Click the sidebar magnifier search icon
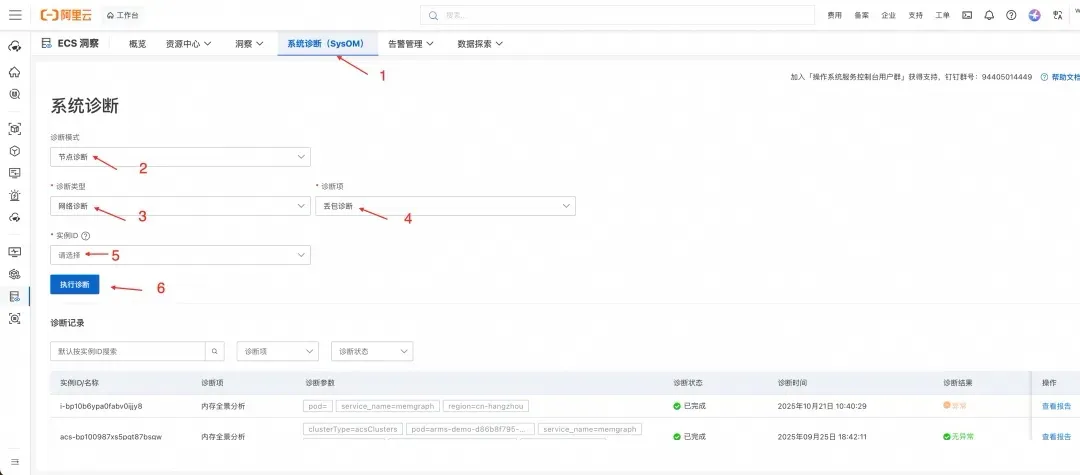This screenshot has height=475, width=1080. (x=14, y=94)
